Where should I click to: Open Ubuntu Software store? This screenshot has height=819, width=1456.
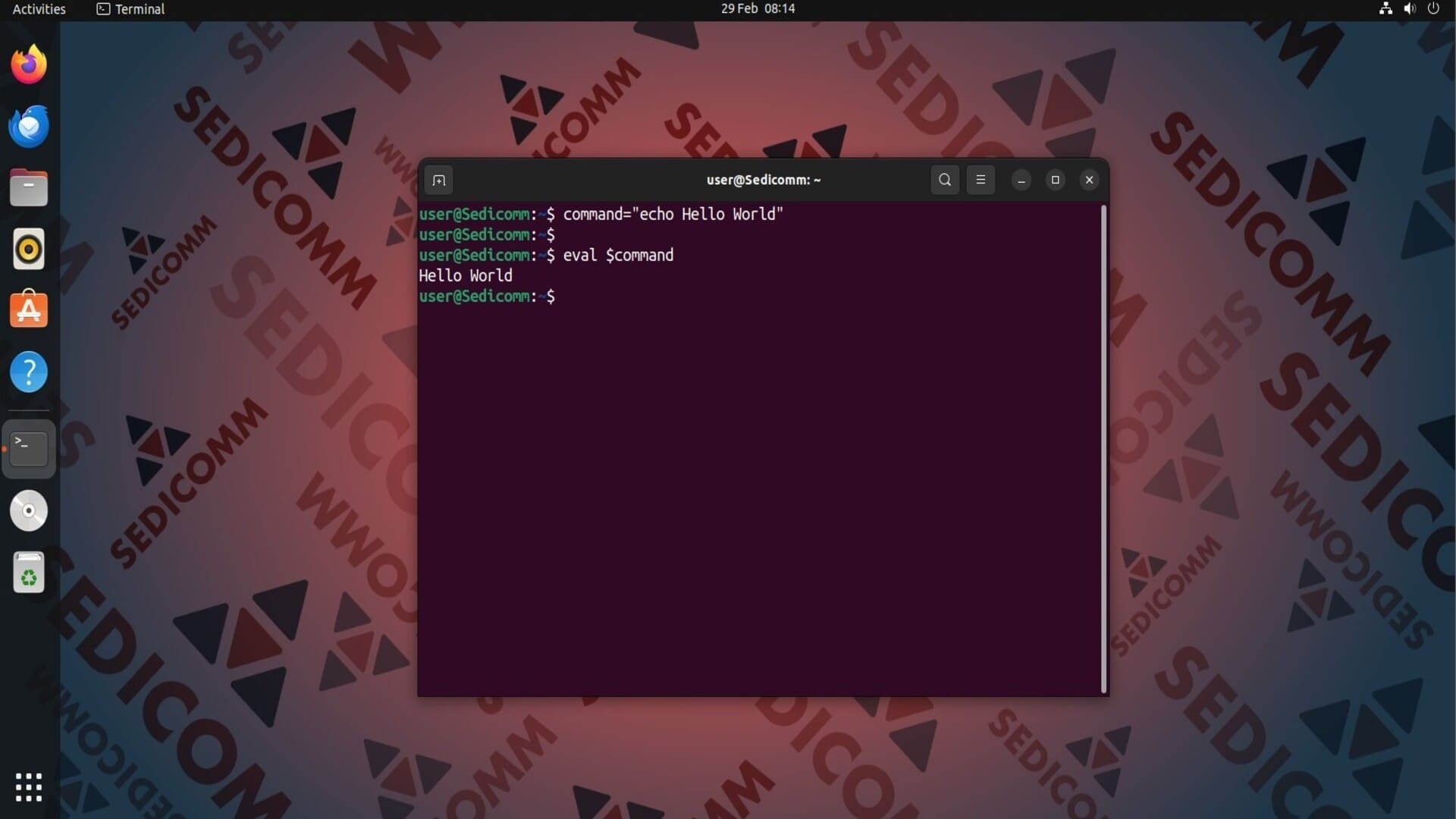click(x=29, y=311)
